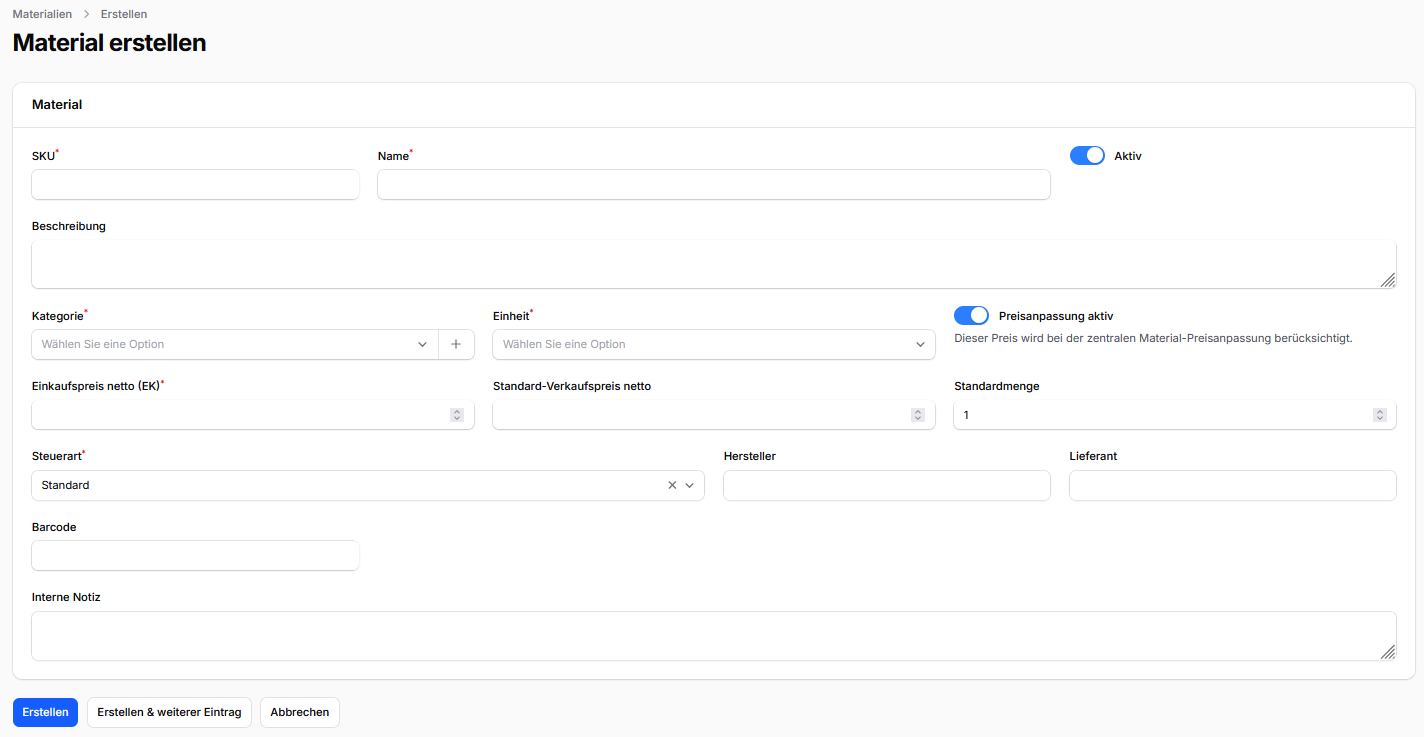Click the Erstellen breadcrumb item
1424x737 pixels.
(124, 14)
